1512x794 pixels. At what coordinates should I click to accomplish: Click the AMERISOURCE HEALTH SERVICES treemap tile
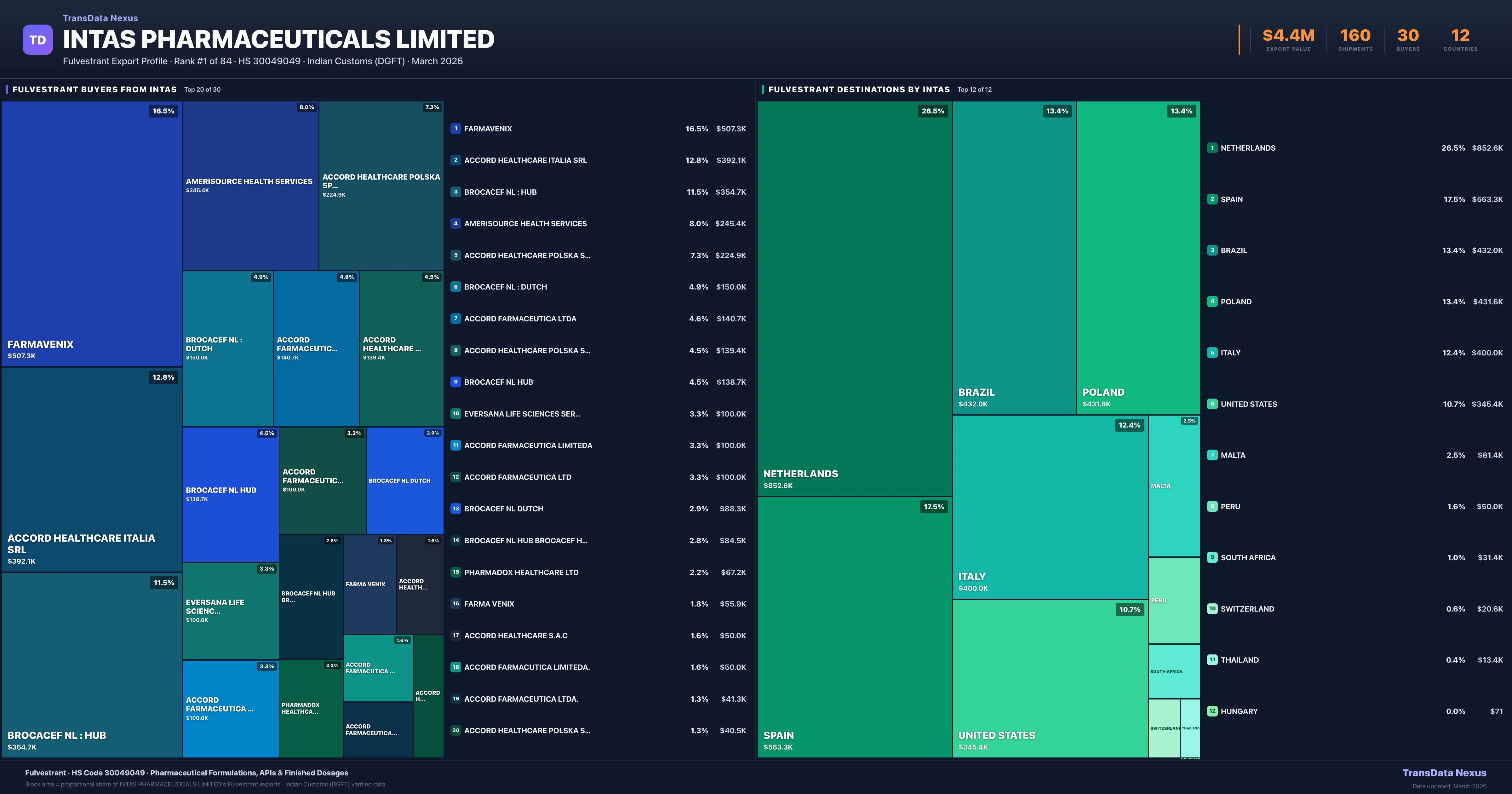click(250, 186)
